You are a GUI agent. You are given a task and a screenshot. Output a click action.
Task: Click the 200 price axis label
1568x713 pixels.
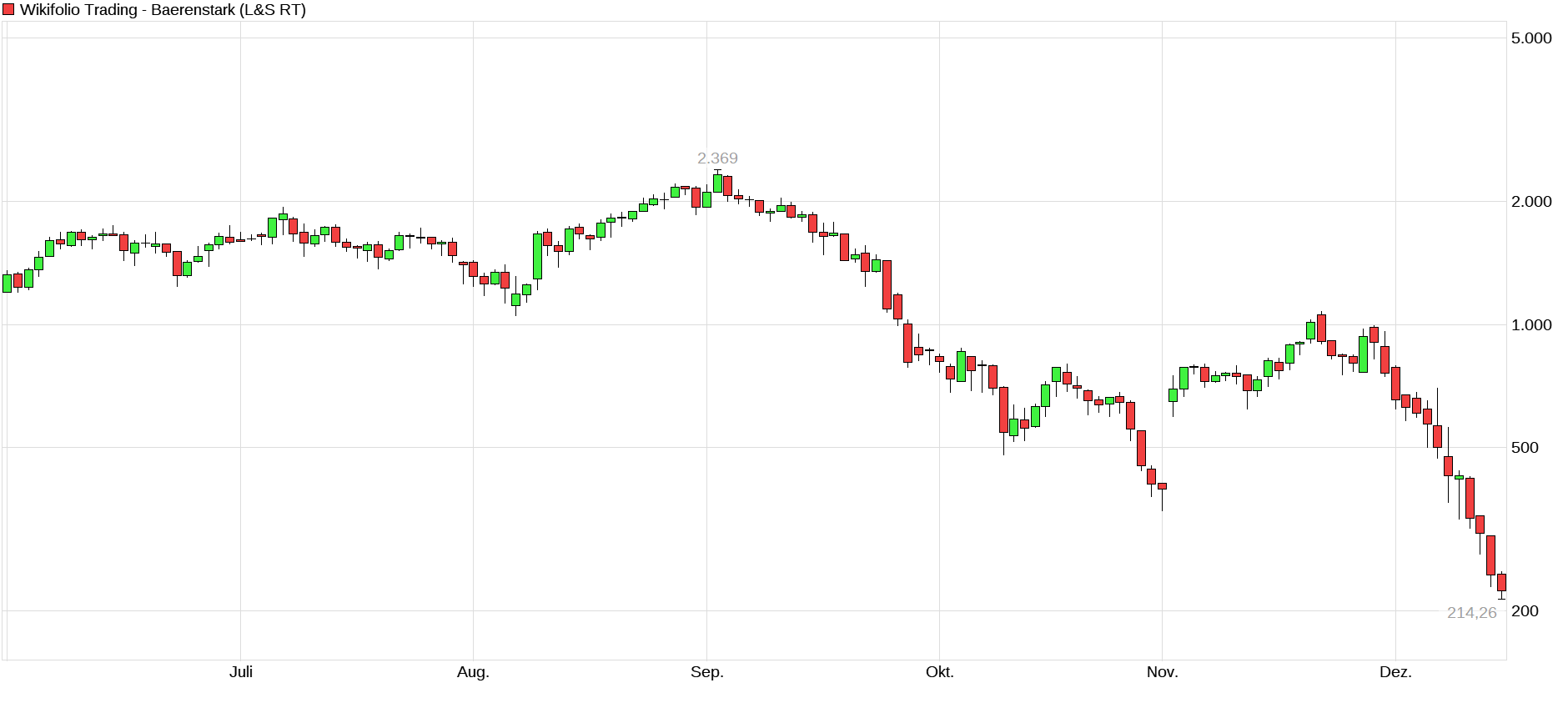click(1525, 610)
